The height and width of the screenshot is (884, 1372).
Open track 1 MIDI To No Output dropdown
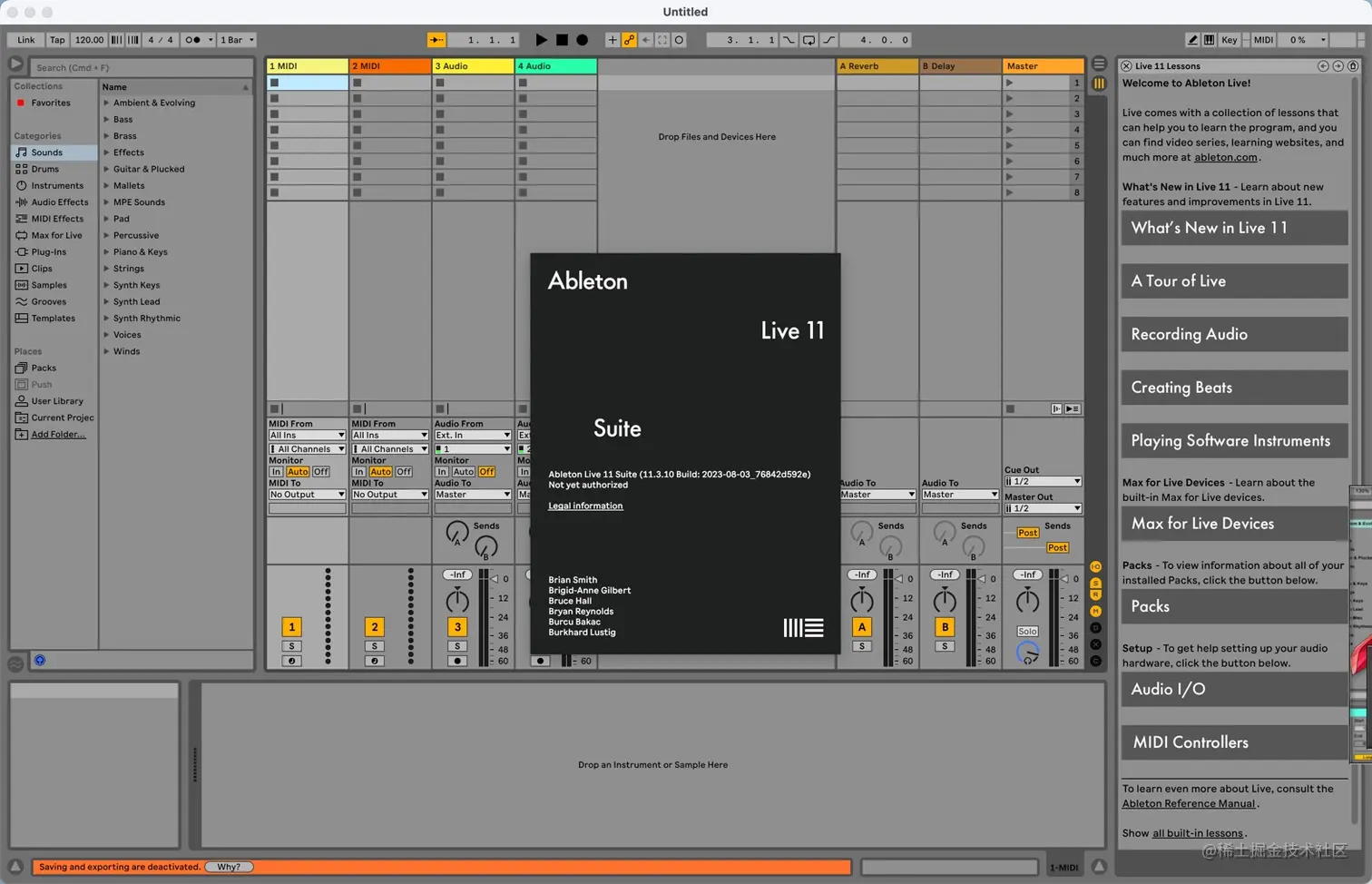coord(307,495)
